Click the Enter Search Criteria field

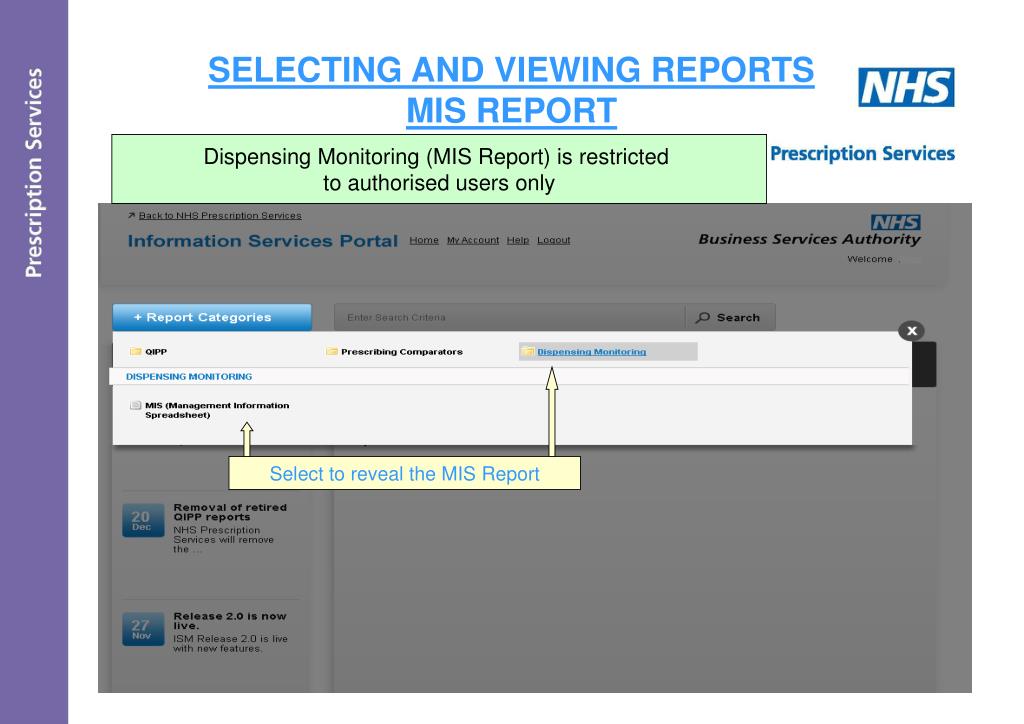click(x=509, y=317)
